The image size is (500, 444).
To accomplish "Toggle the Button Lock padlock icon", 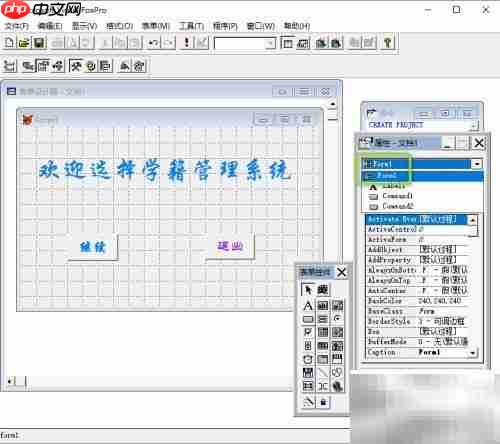I will tap(323, 402).
